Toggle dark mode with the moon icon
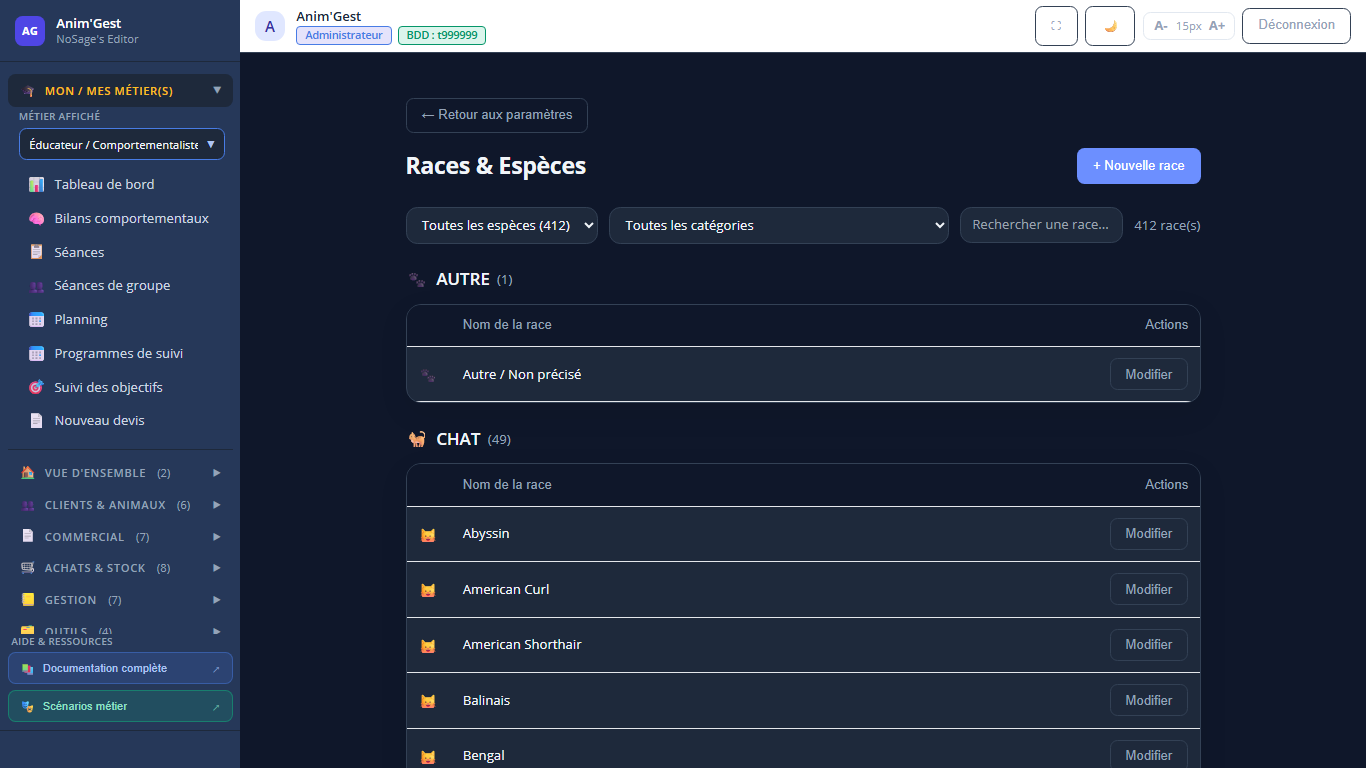This screenshot has width=1366, height=768. click(x=1110, y=26)
